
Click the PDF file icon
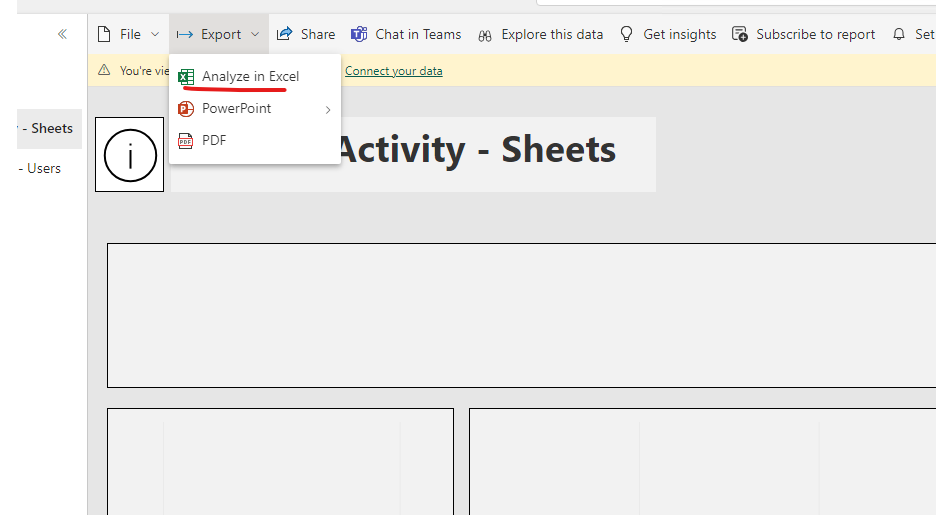pyautogui.click(x=186, y=141)
